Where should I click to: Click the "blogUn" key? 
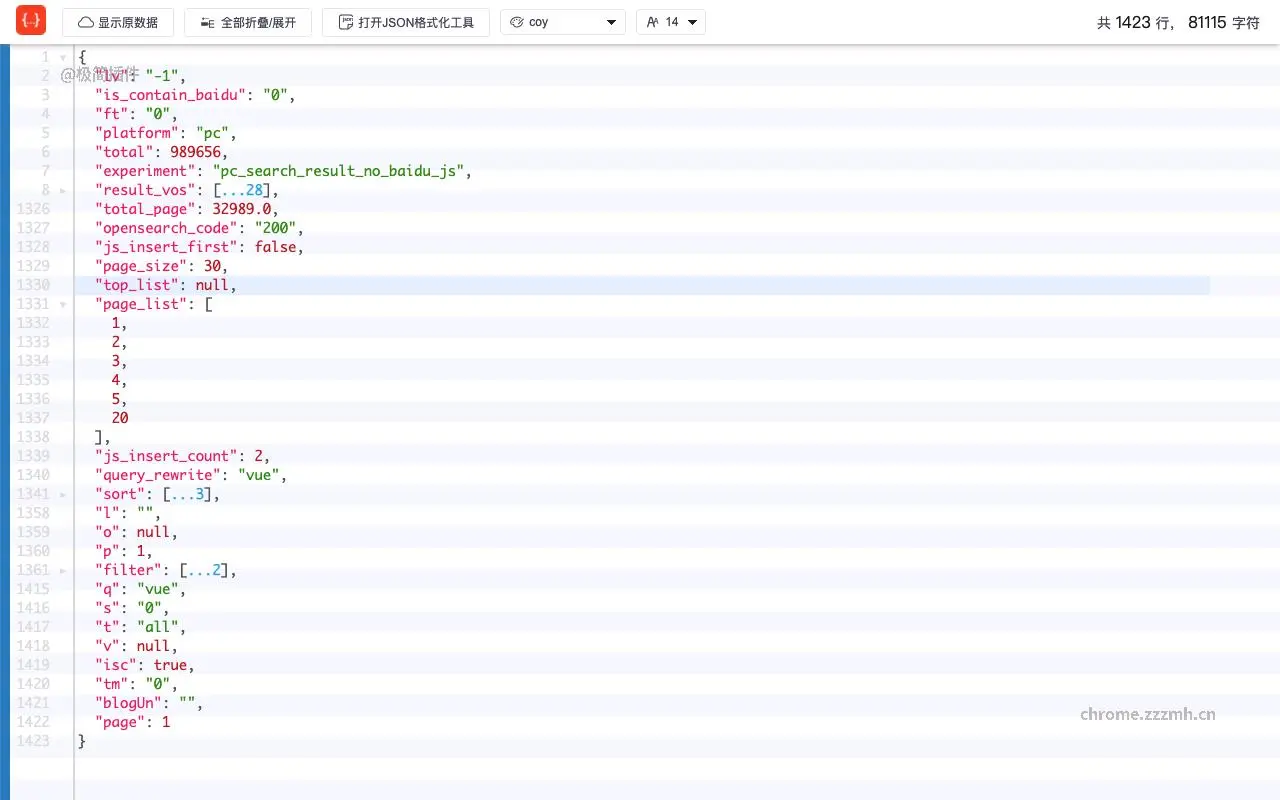[x=128, y=703]
